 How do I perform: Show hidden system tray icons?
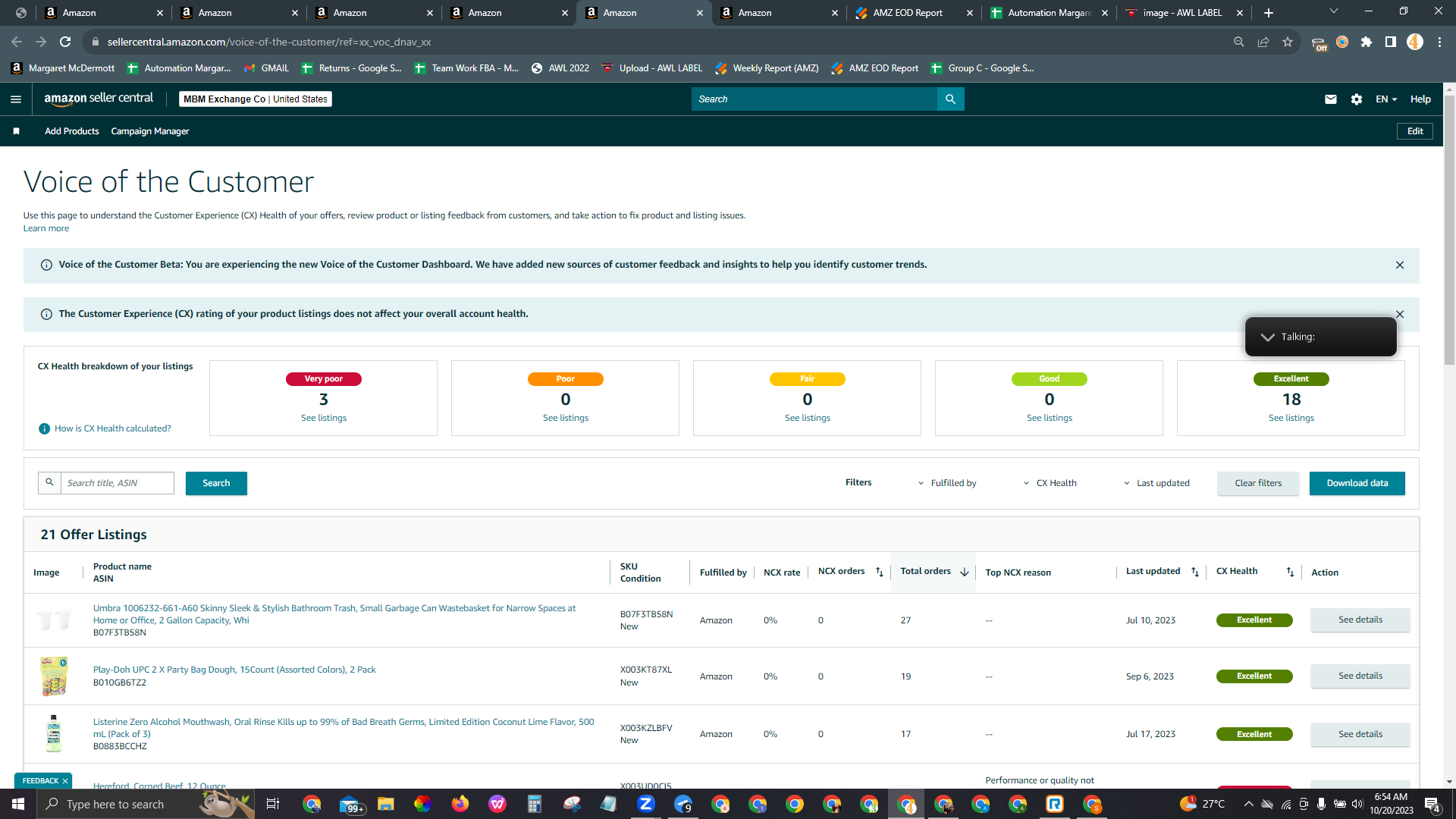pyautogui.click(x=1248, y=804)
